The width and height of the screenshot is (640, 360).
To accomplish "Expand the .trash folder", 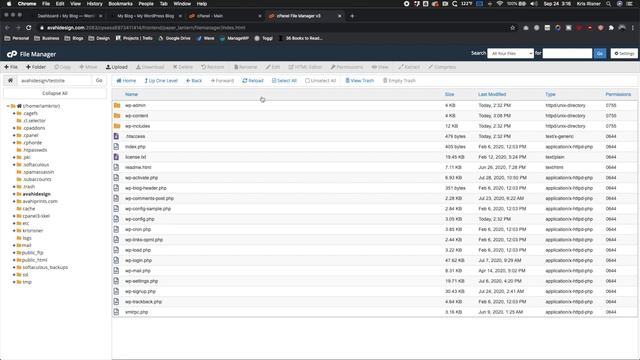I will point(14,187).
